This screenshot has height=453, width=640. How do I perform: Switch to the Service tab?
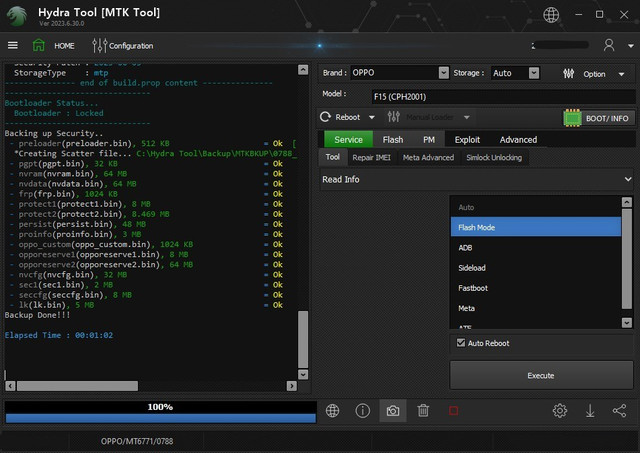[x=348, y=140]
